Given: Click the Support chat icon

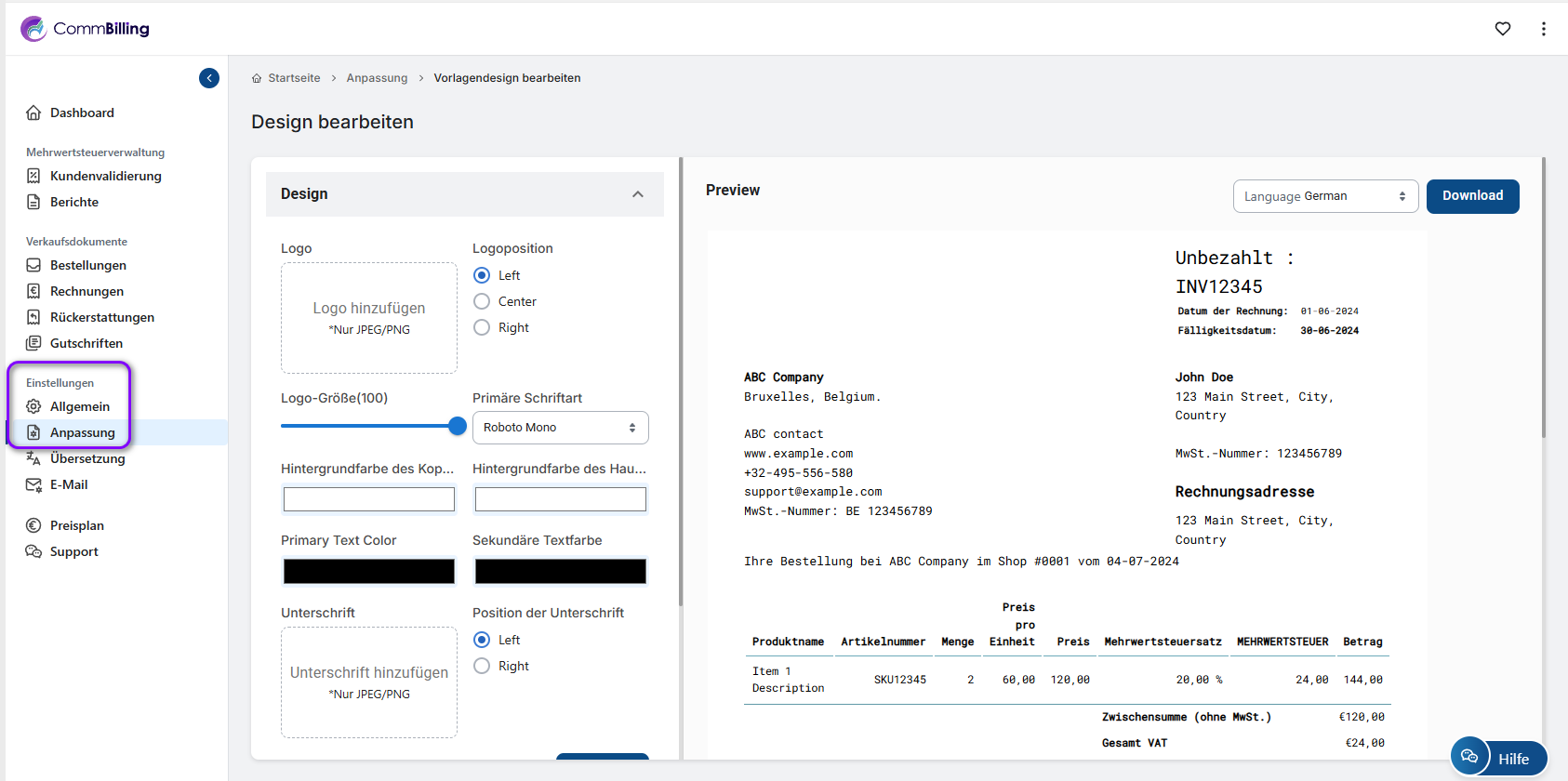Looking at the screenshot, I should (33, 551).
